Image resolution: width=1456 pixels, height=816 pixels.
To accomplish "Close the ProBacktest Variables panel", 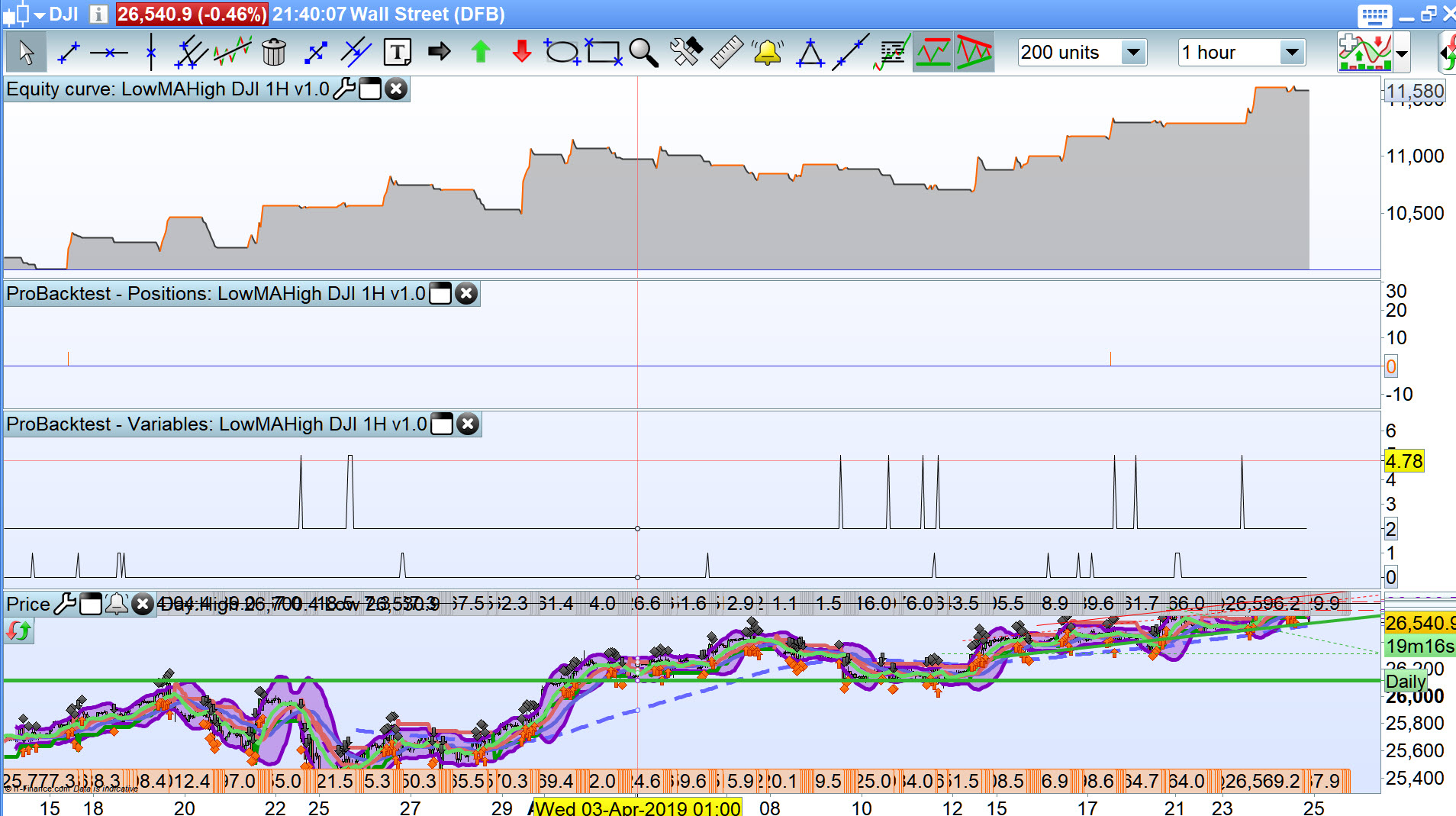I will pyautogui.click(x=468, y=424).
